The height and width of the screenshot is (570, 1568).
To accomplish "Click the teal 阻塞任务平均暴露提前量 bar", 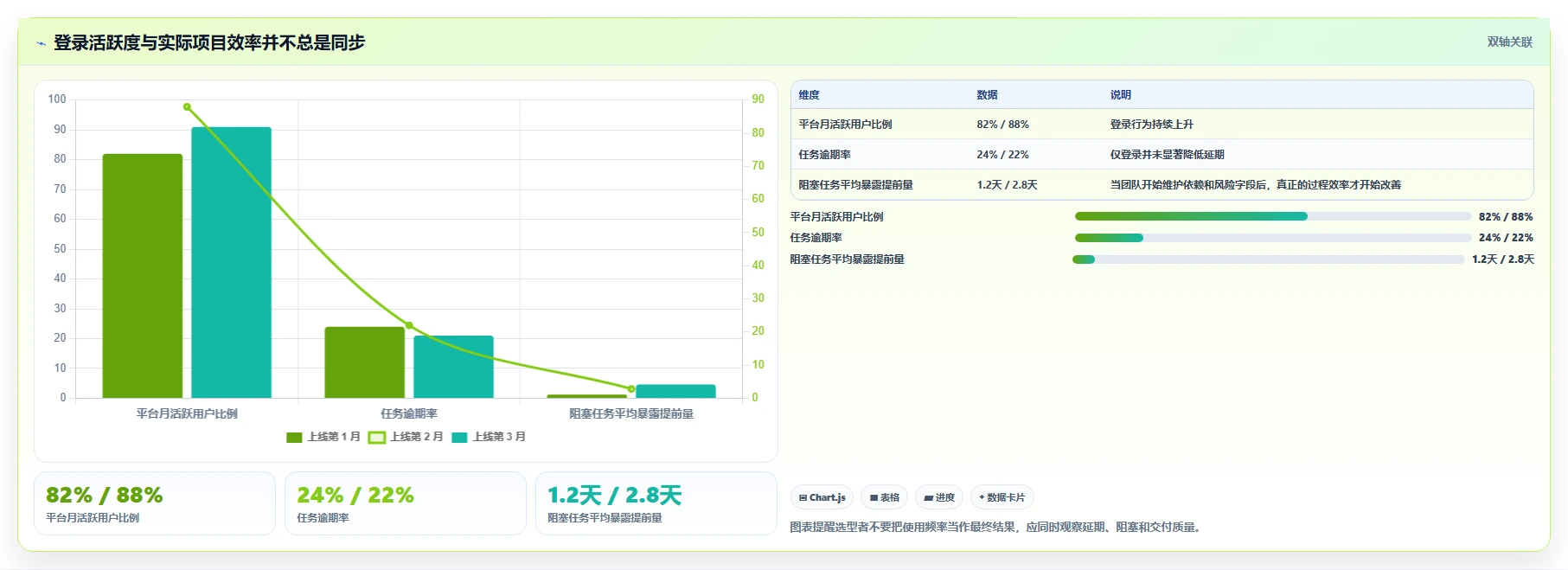I will tap(675, 391).
